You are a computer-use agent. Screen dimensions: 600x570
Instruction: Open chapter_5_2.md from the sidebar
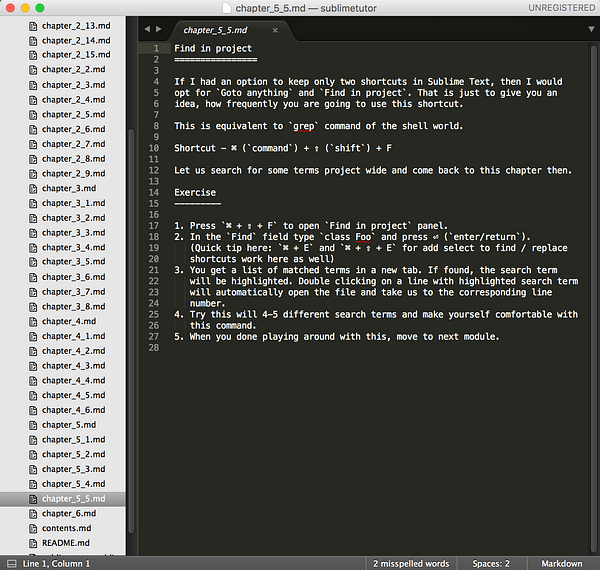[x=73, y=454]
